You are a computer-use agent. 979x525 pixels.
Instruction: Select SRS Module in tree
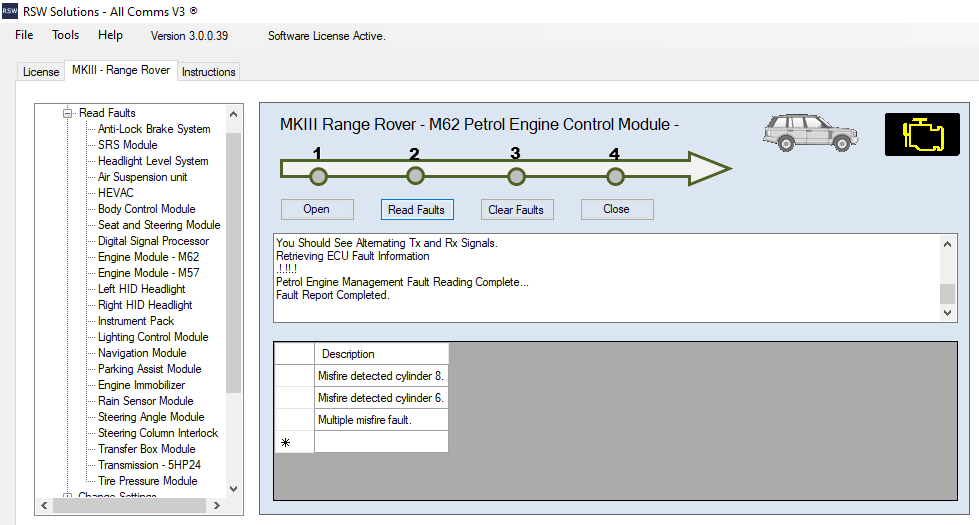(127, 145)
